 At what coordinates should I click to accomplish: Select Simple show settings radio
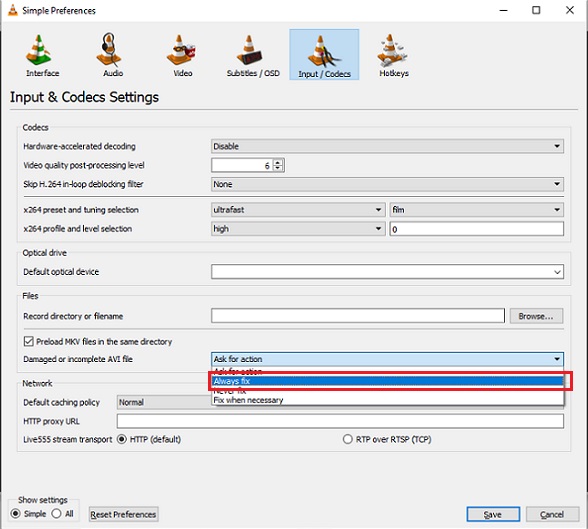pyautogui.click(x=15, y=514)
